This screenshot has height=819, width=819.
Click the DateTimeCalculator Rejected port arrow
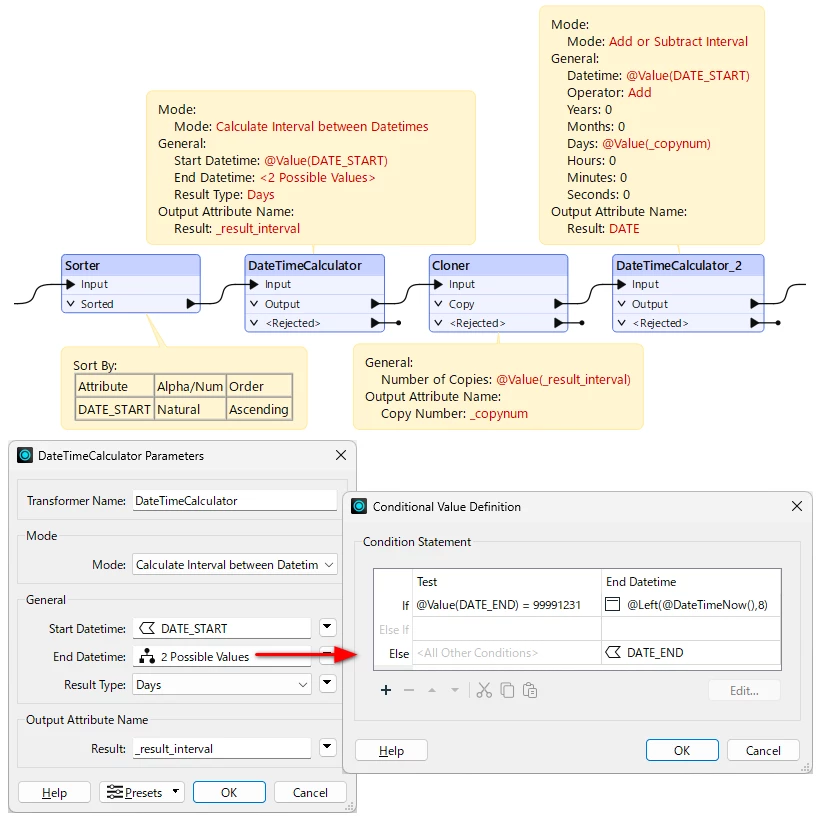click(x=376, y=323)
